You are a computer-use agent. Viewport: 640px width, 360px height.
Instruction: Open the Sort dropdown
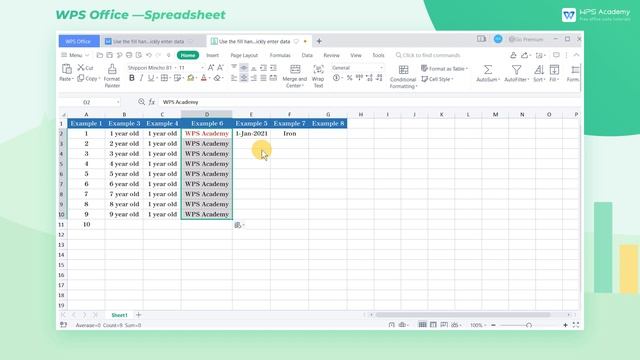pos(539,73)
